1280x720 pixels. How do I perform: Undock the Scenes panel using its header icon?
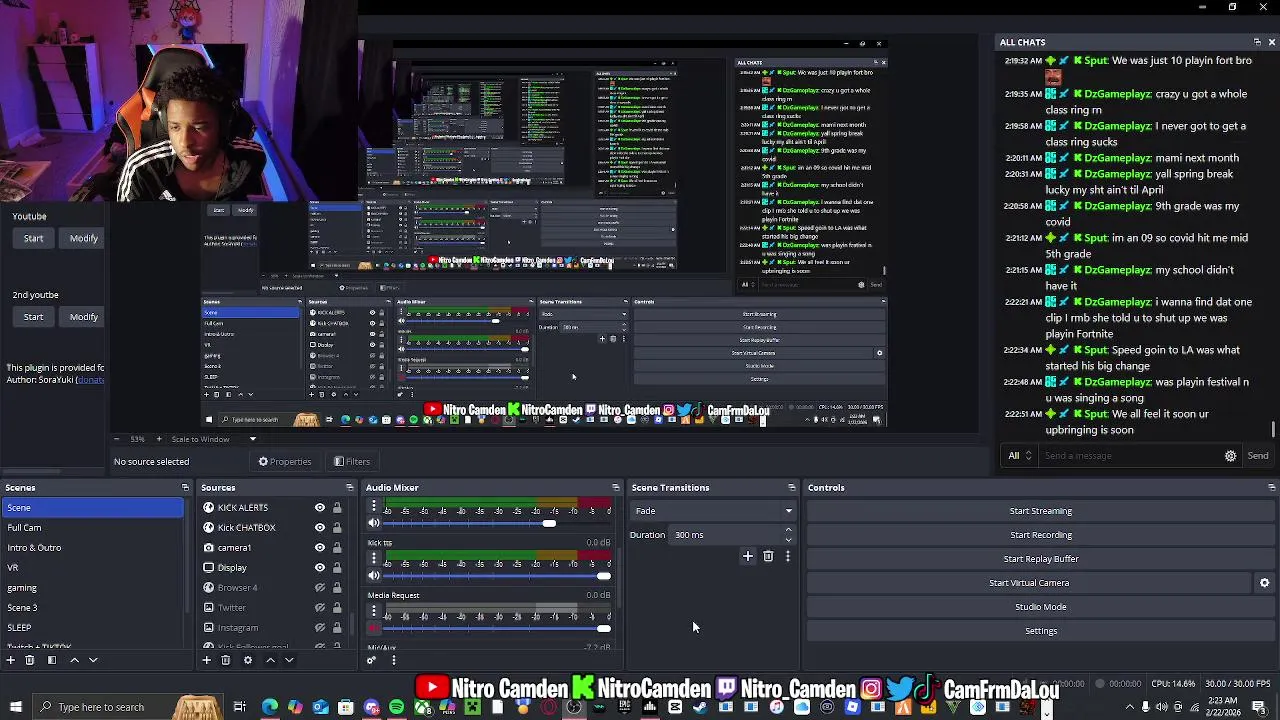pyautogui.click(x=185, y=487)
